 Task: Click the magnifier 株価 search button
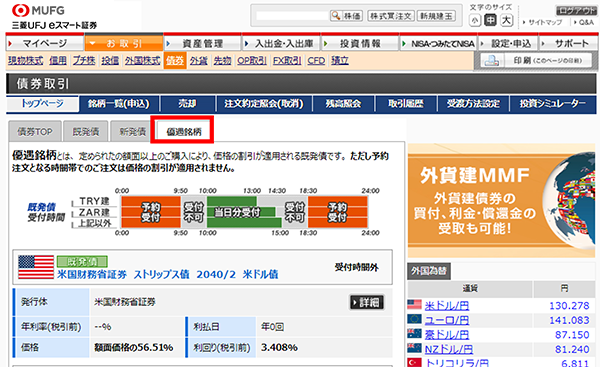coord(346,16)
